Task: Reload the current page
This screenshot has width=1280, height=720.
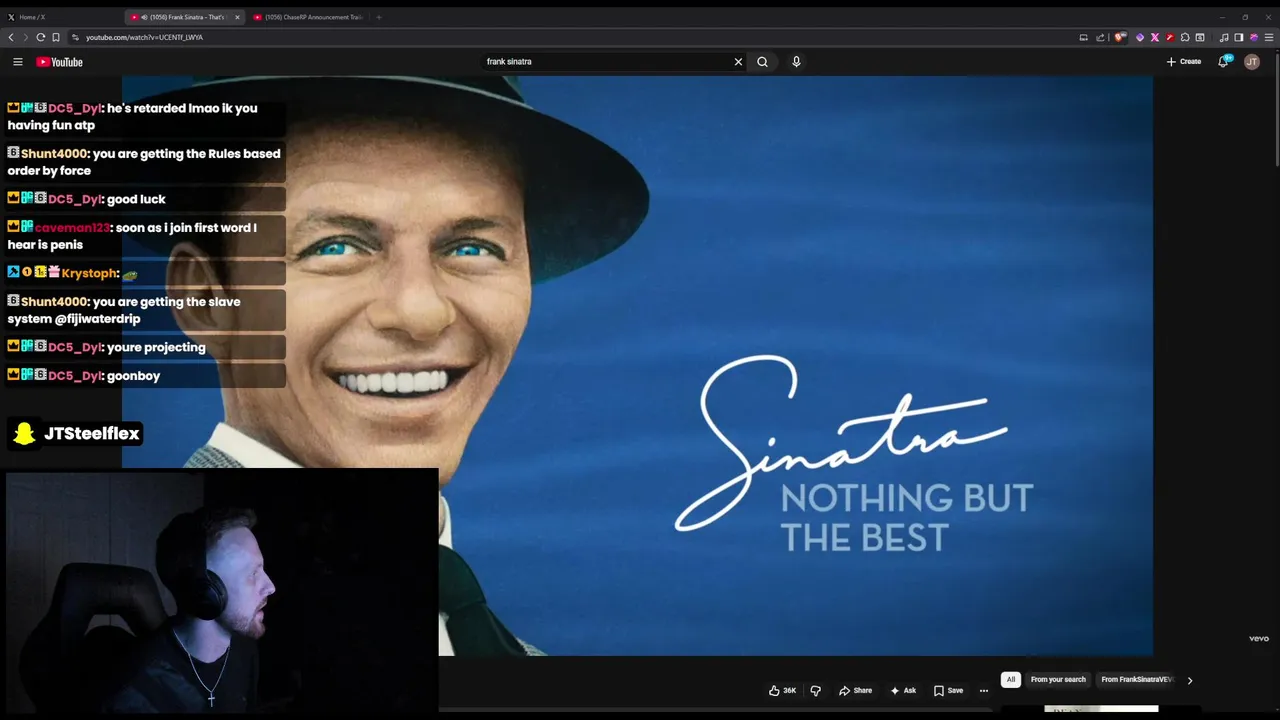Action: tap(41, 37)
